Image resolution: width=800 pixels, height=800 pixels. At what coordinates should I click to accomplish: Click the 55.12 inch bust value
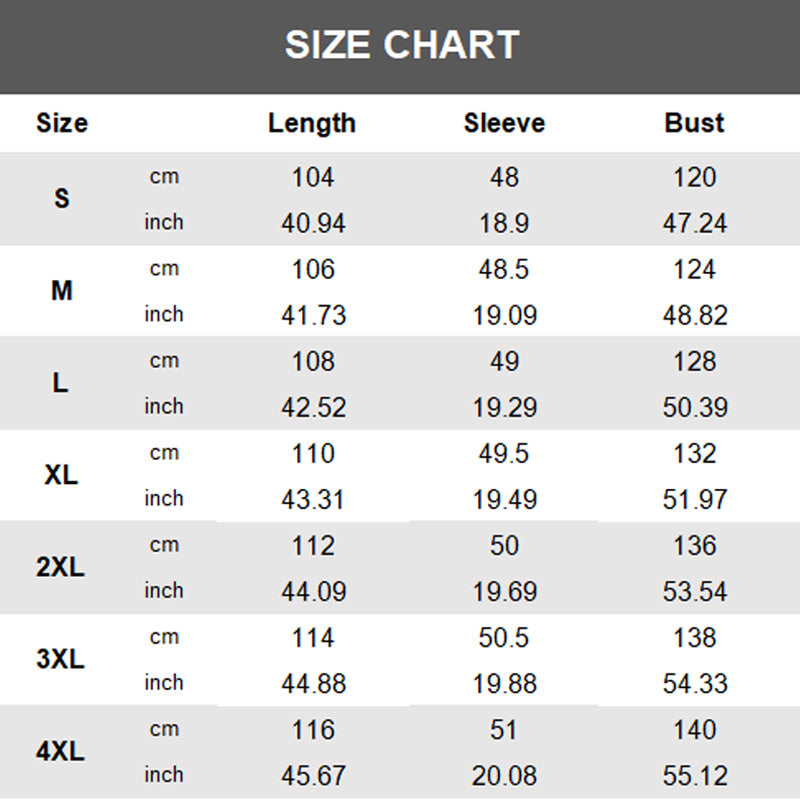point(694,775)
